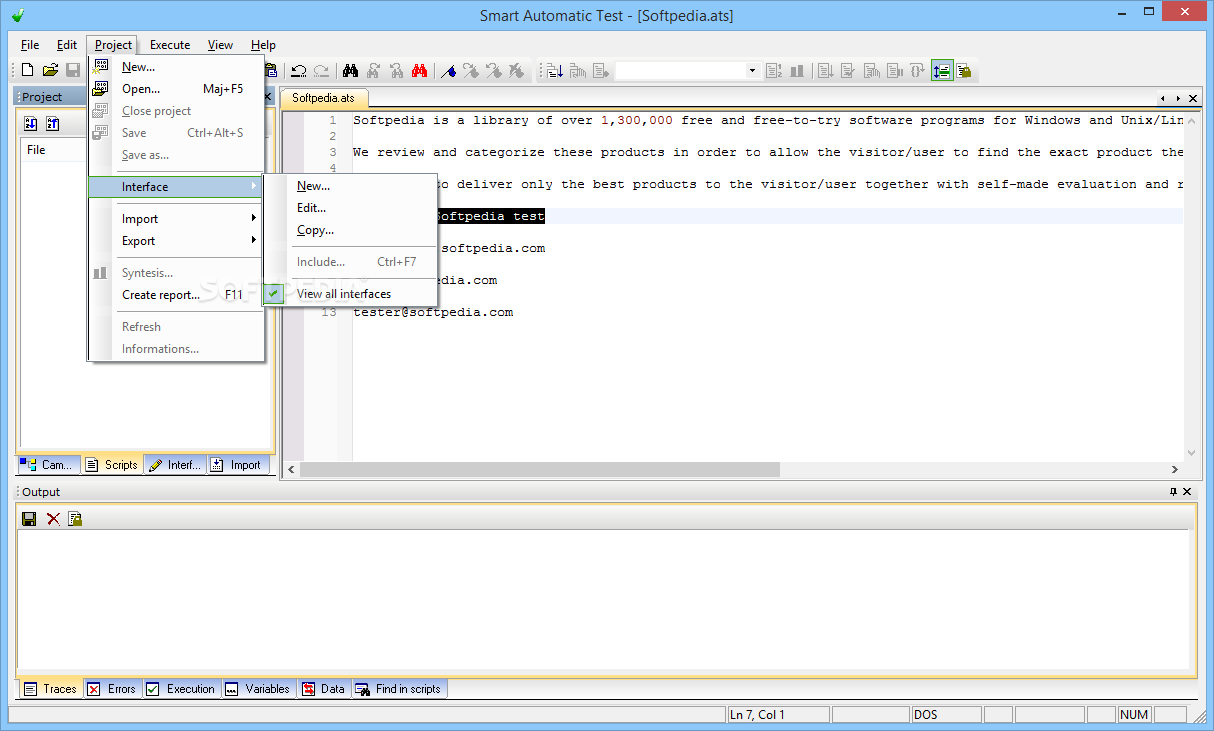Click the second sort icon in Project panel
The width and height of the screenshot is (1214, 731).
coord(53,124)
